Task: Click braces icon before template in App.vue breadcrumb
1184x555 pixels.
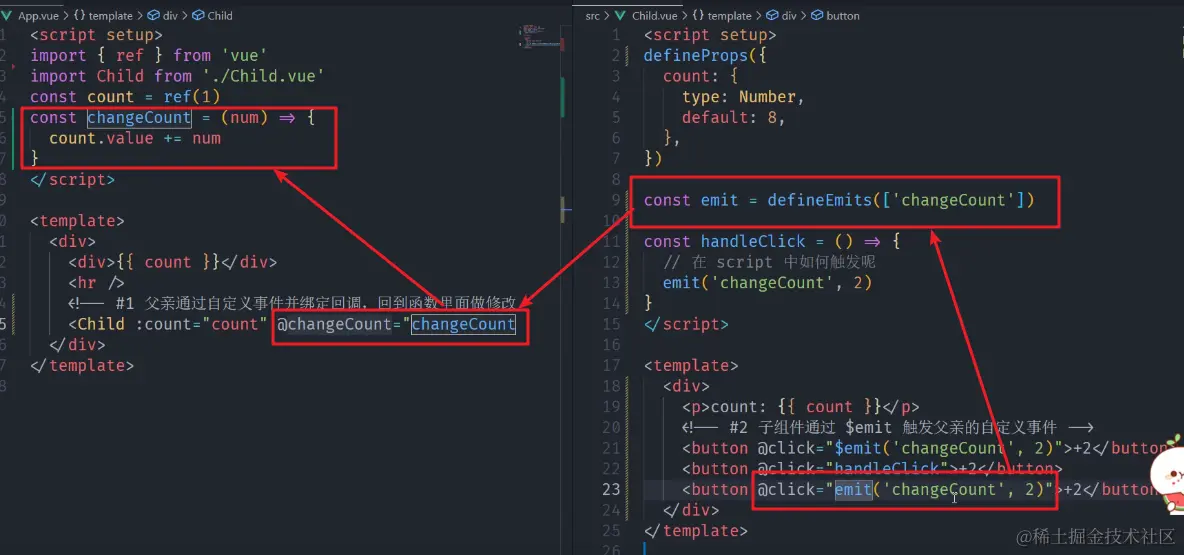Action: point(77,15)
